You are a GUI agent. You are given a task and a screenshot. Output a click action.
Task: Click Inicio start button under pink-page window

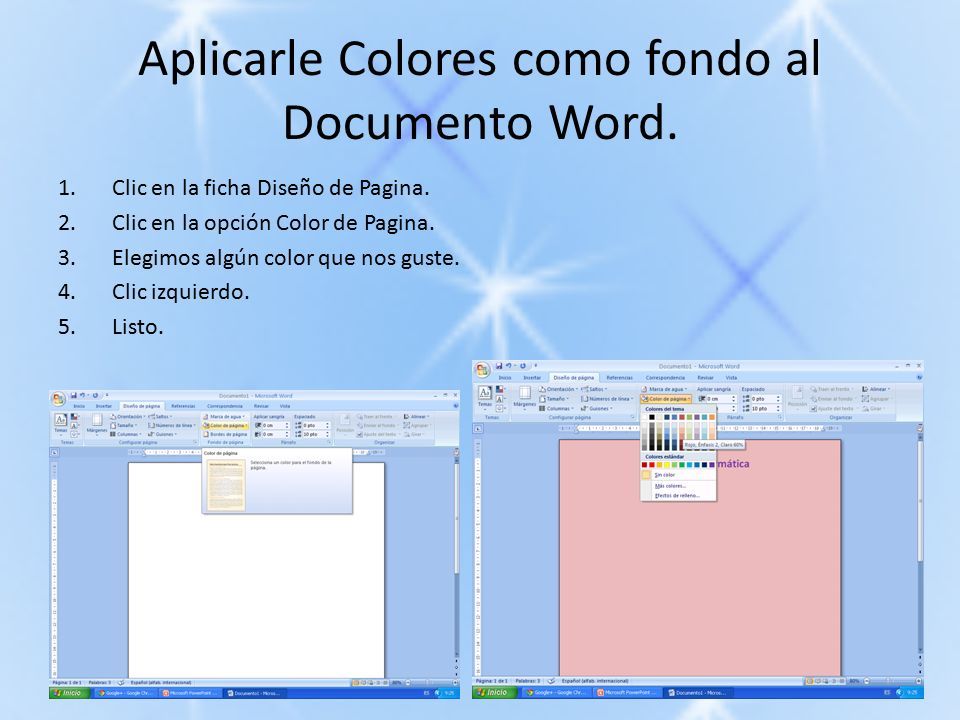[493, 692]
